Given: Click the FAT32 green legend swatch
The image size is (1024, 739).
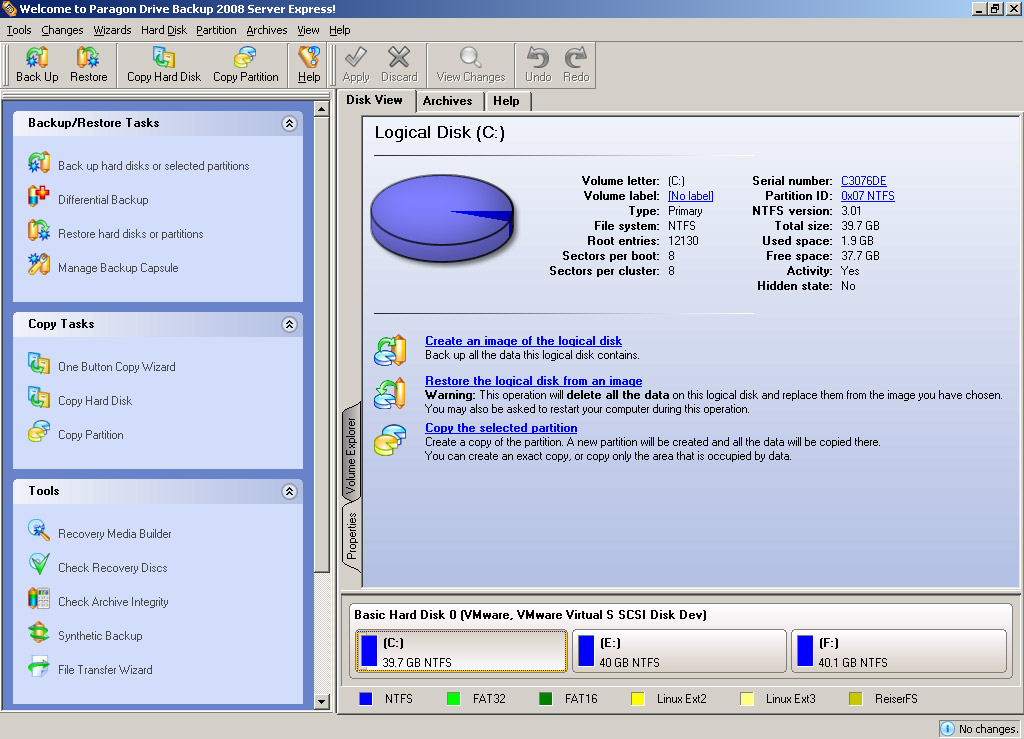Looking at the screenshot, I should (x=454, y=699).
